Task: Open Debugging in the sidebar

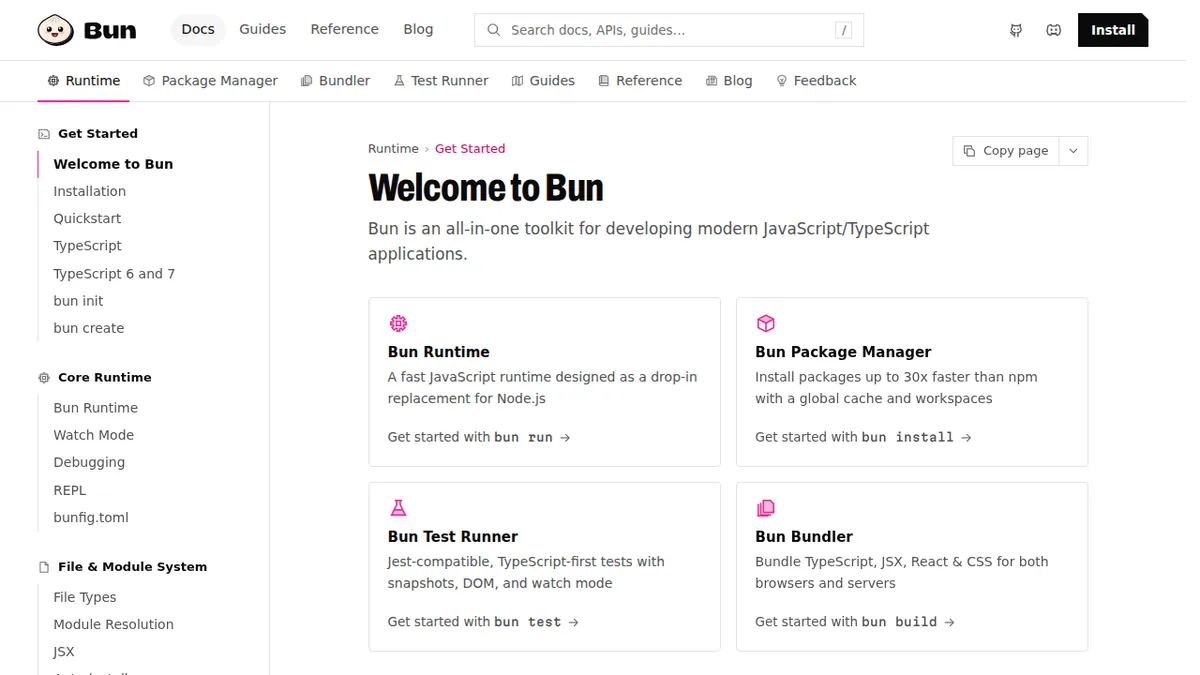Action: tap(89, 462)
